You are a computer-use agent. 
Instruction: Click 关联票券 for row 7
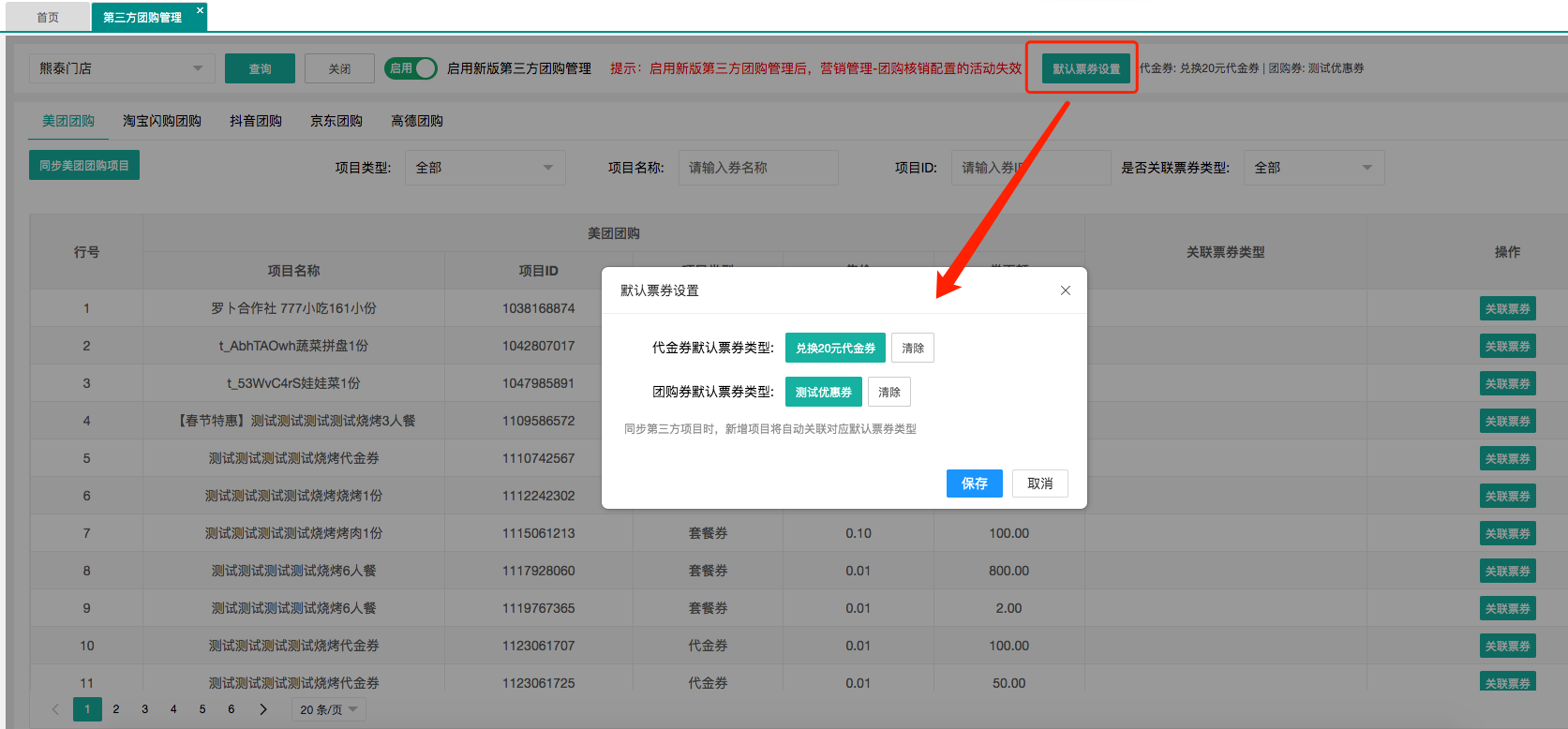1508,533
